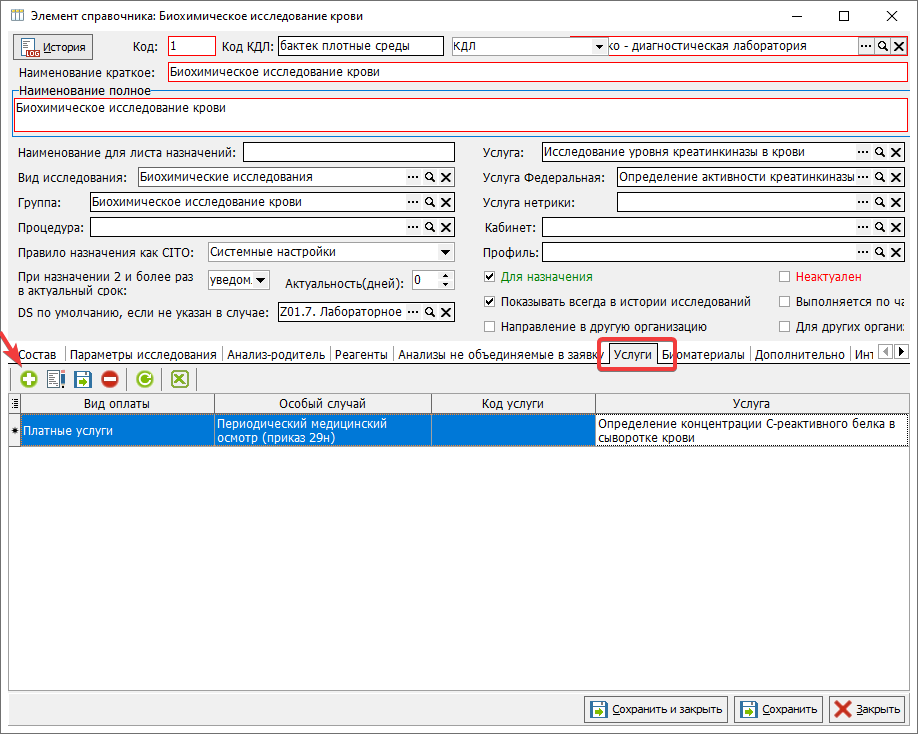Clear the Профиль field
Screen dimensions: 918x734
(x=896, y=252)
